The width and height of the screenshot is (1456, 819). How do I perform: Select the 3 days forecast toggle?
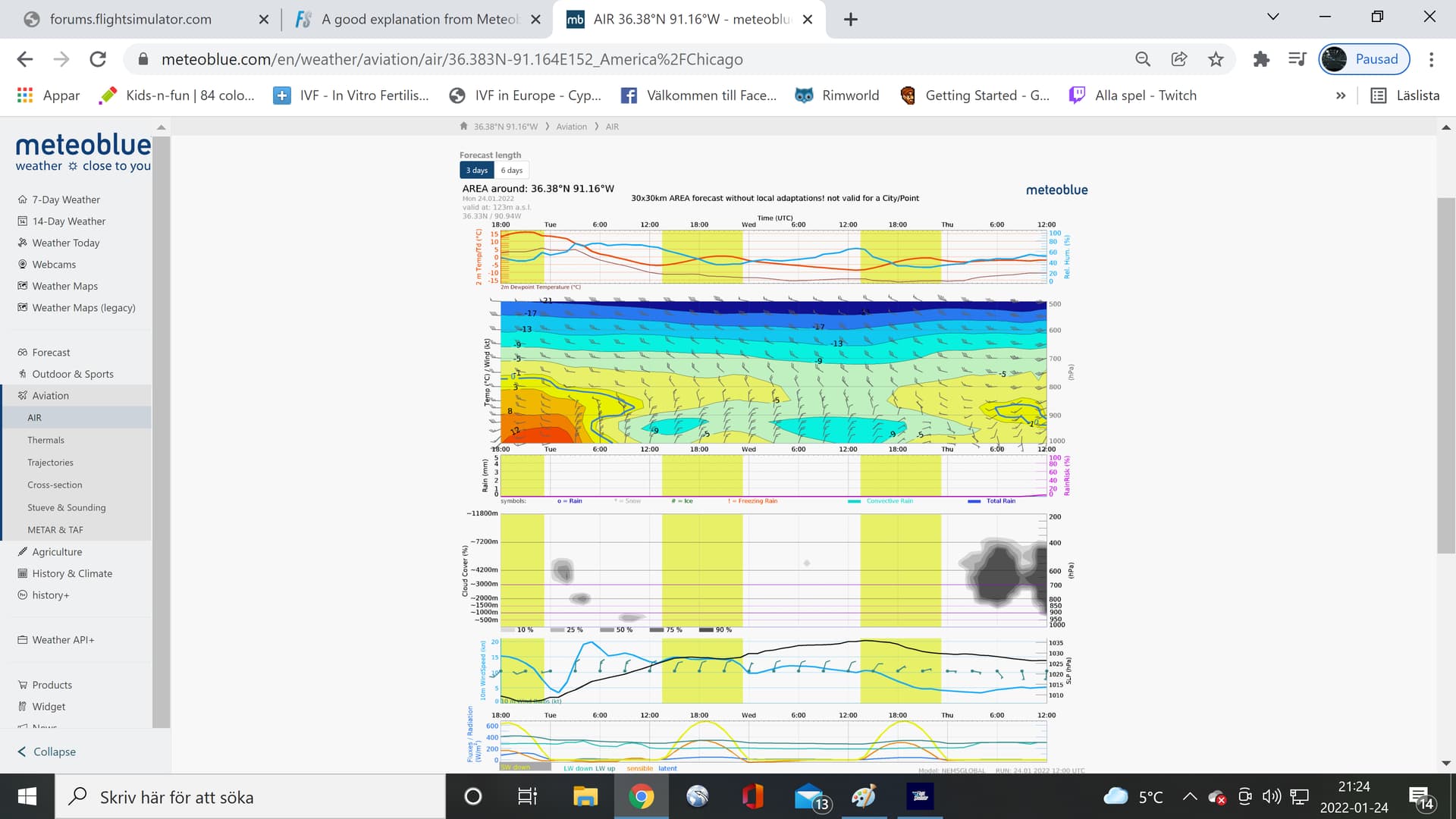pyautogui.click(x=476, y=169)
